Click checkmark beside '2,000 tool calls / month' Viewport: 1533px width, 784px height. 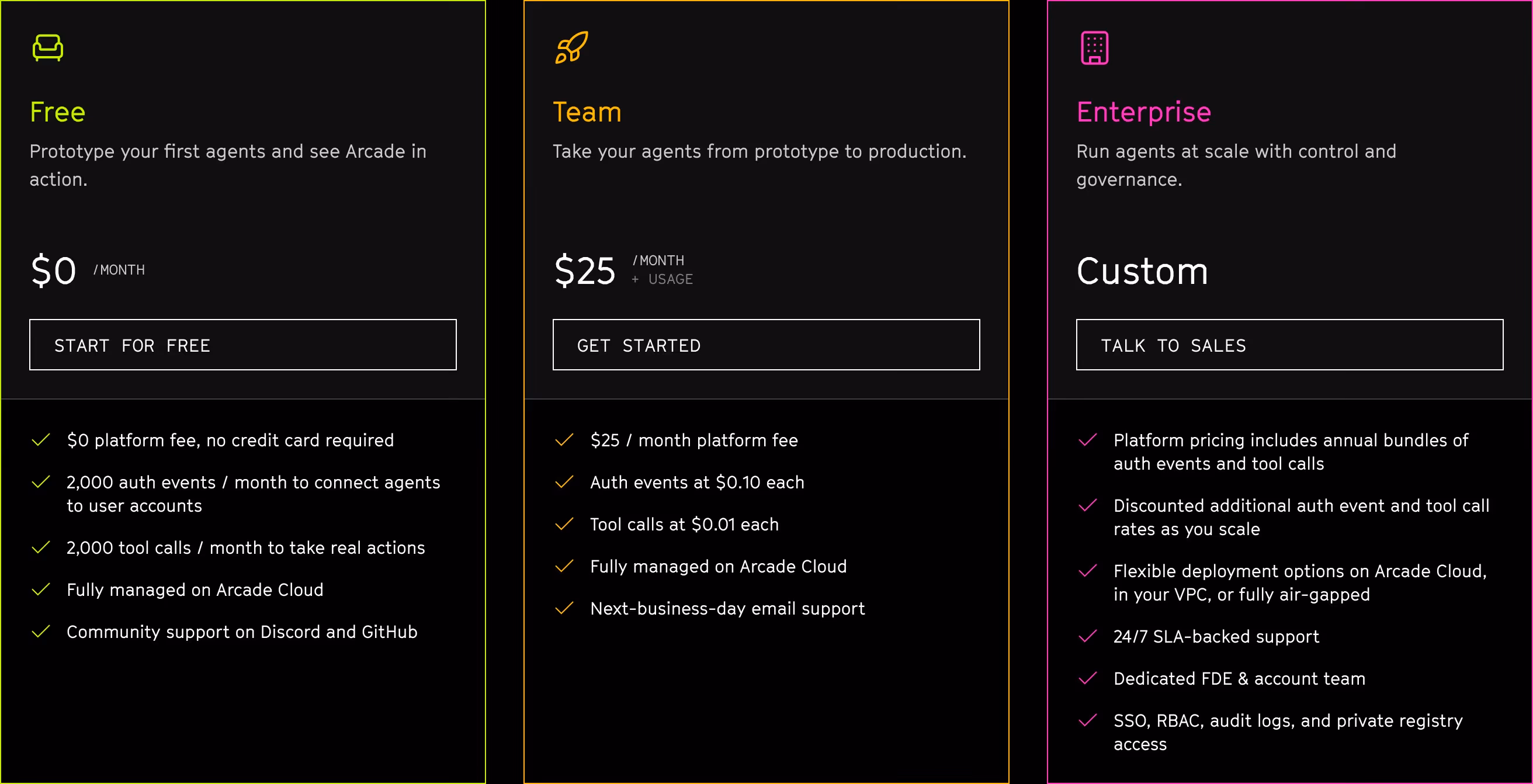tap(40, 547)
